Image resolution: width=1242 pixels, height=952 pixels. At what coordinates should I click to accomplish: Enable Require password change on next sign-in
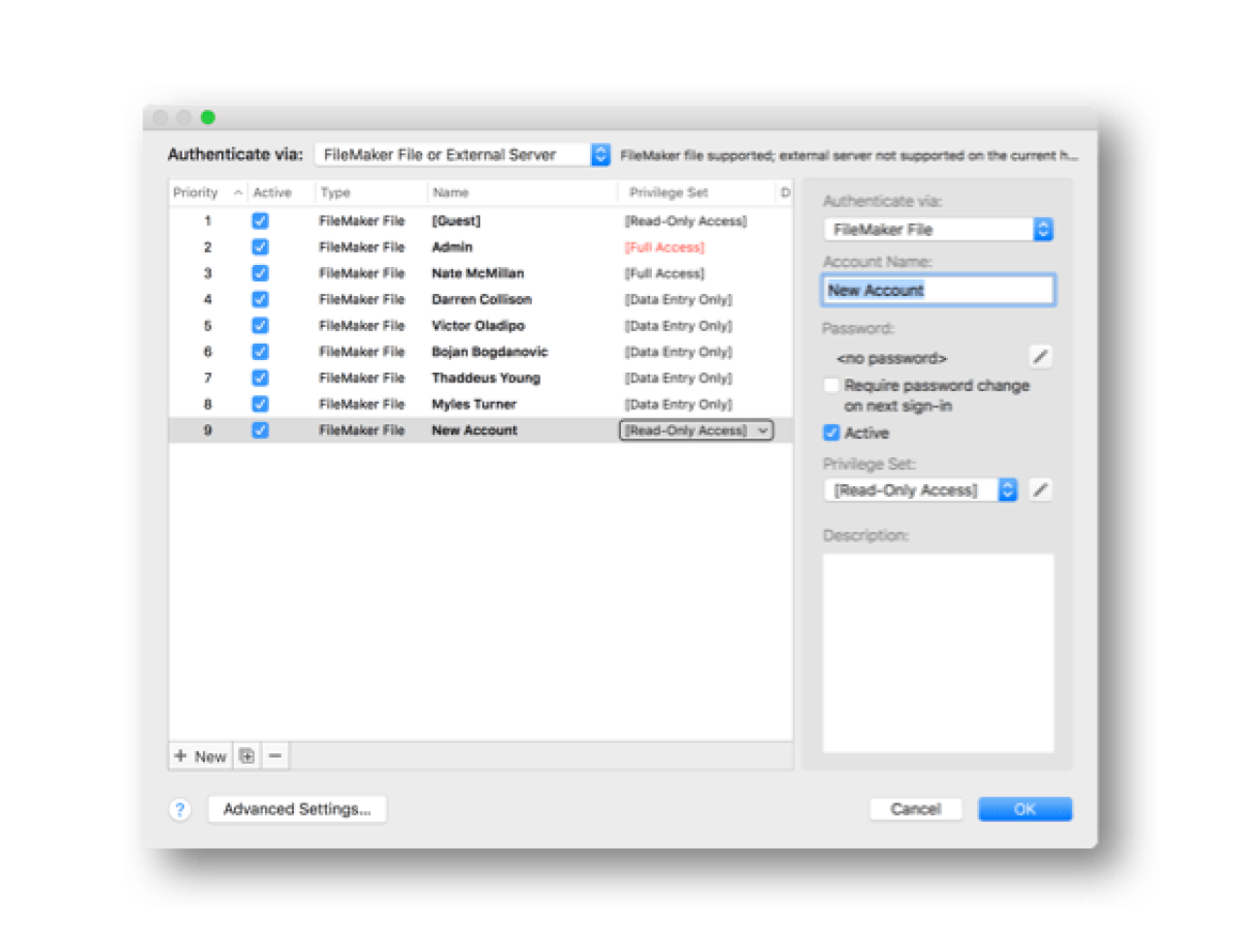click(x=832, y=385)
